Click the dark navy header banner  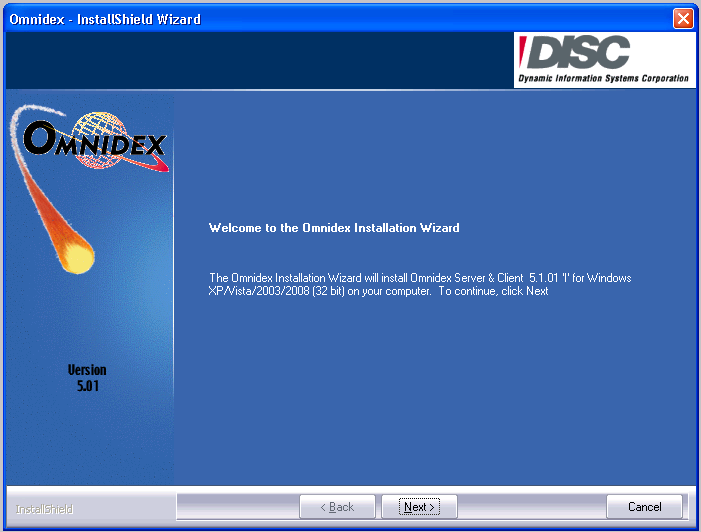click(x=260, y=60)
